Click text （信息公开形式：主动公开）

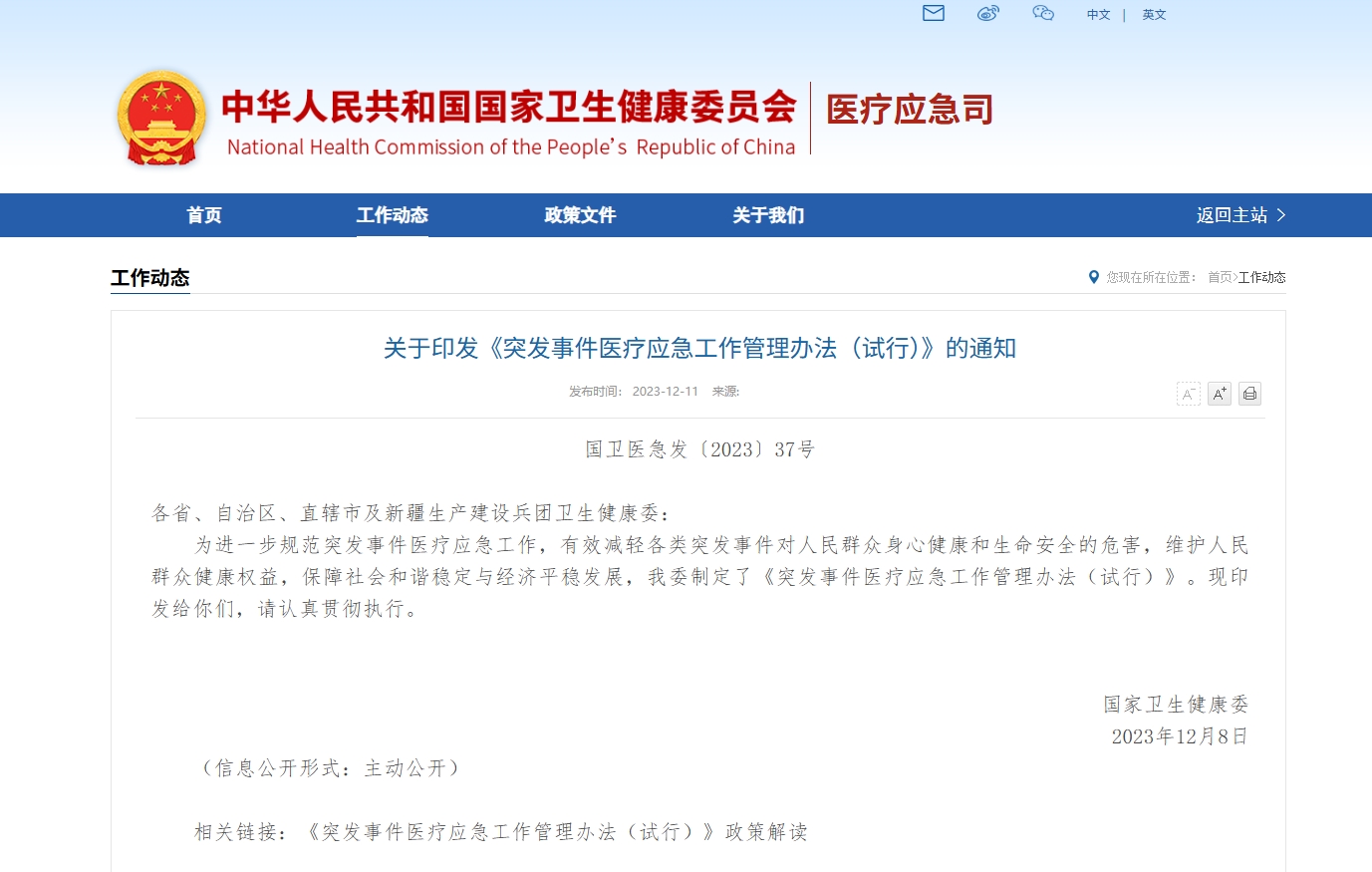[330, 768]
